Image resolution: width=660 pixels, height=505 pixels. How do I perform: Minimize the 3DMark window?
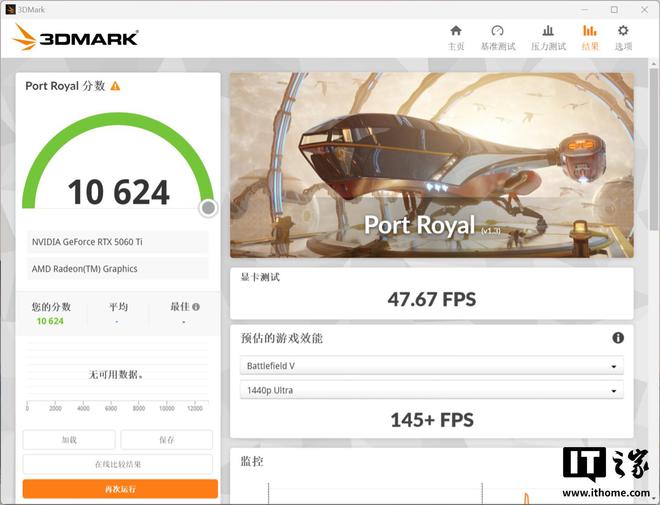(x=585, y=9)
